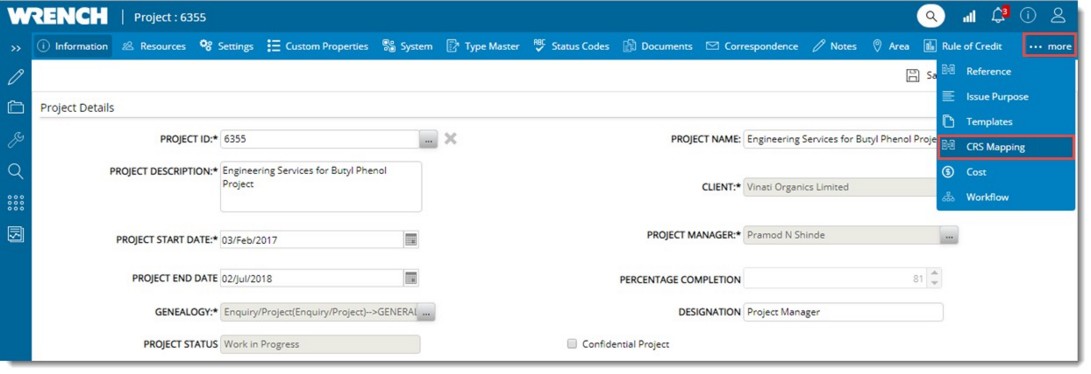Open the search icon in top bar
The height and width of the screenshot is (374, 1091).
pyautogui.click(x=930, y=16)
